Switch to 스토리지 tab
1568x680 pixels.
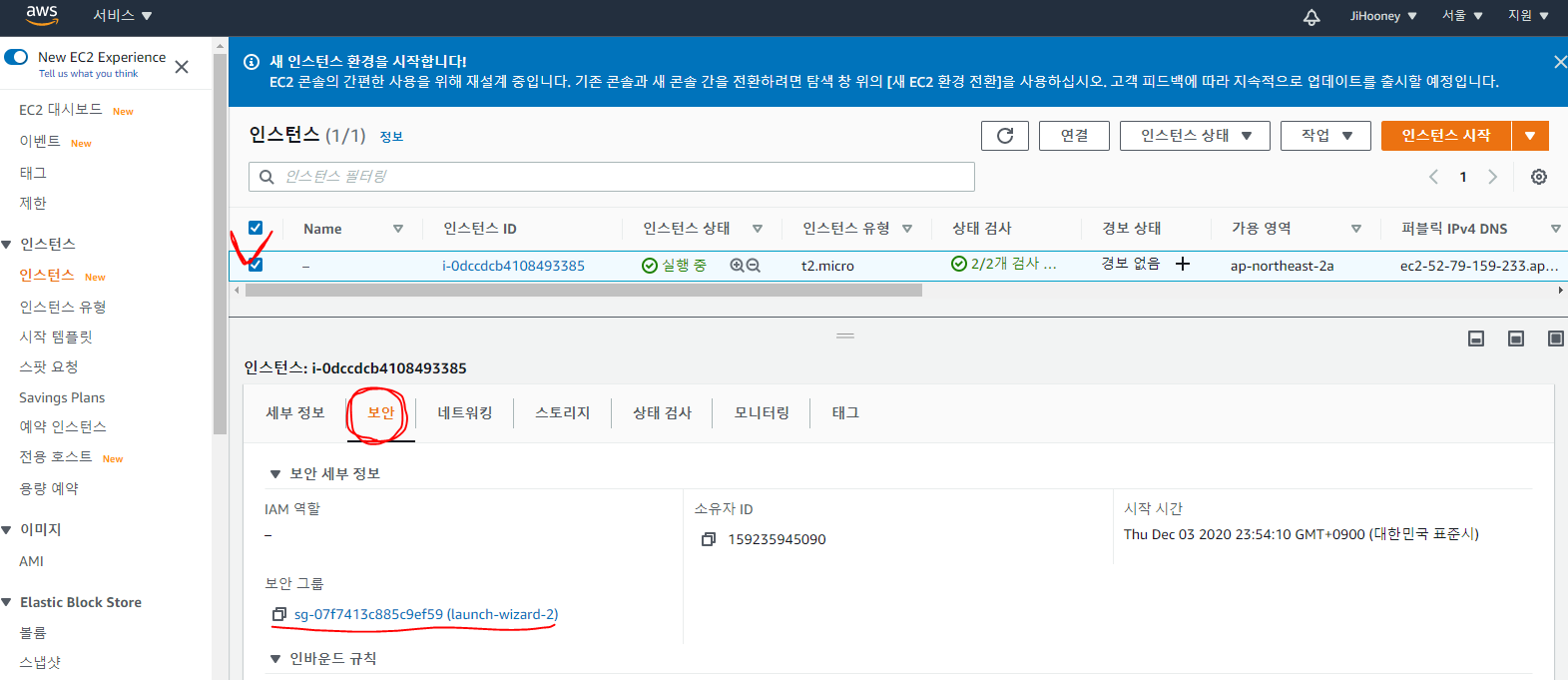click(563, 413)
